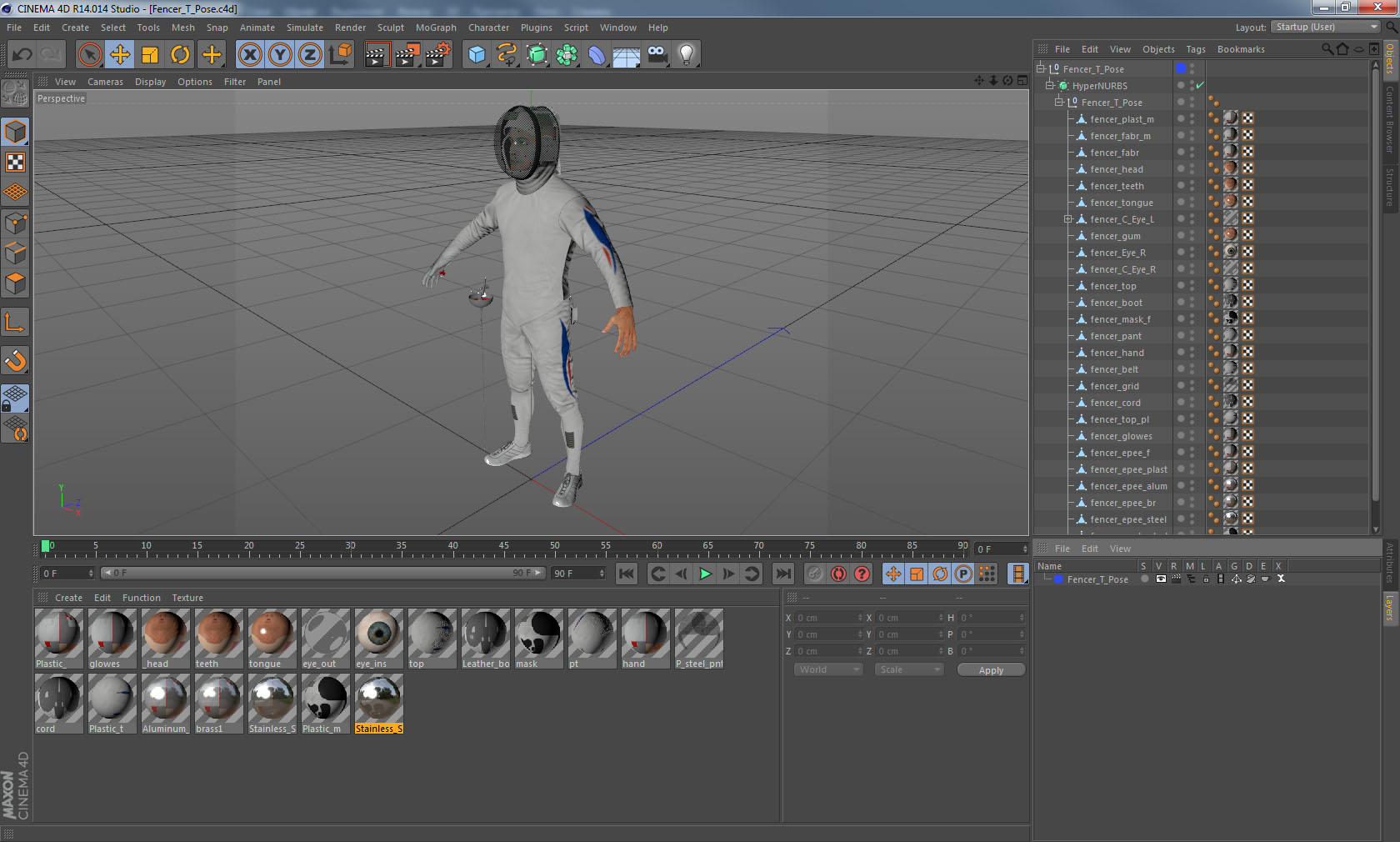Click the Objects panel search icon
This screenshot has width=1400, height=842.
point(1327,49)
